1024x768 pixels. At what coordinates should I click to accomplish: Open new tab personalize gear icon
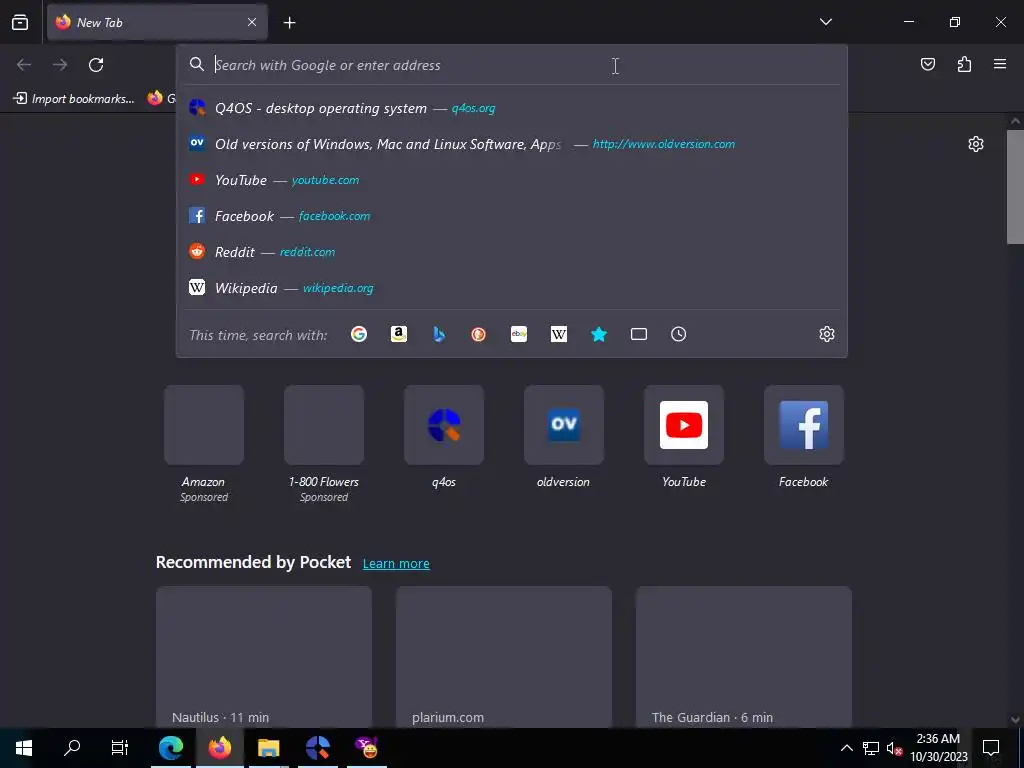(x=976, y=144)
